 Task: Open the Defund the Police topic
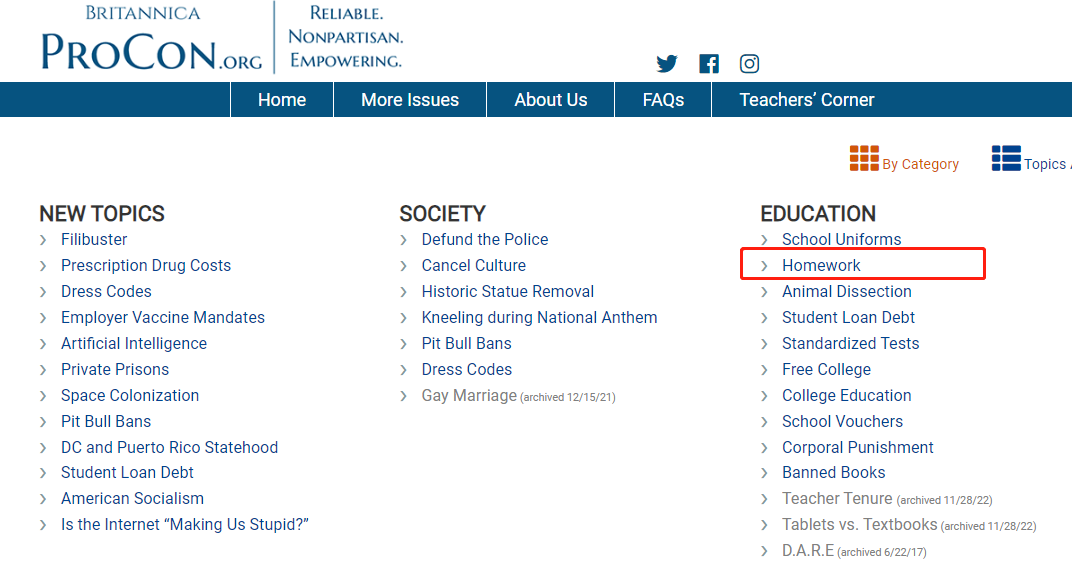[x=485, y=240]
